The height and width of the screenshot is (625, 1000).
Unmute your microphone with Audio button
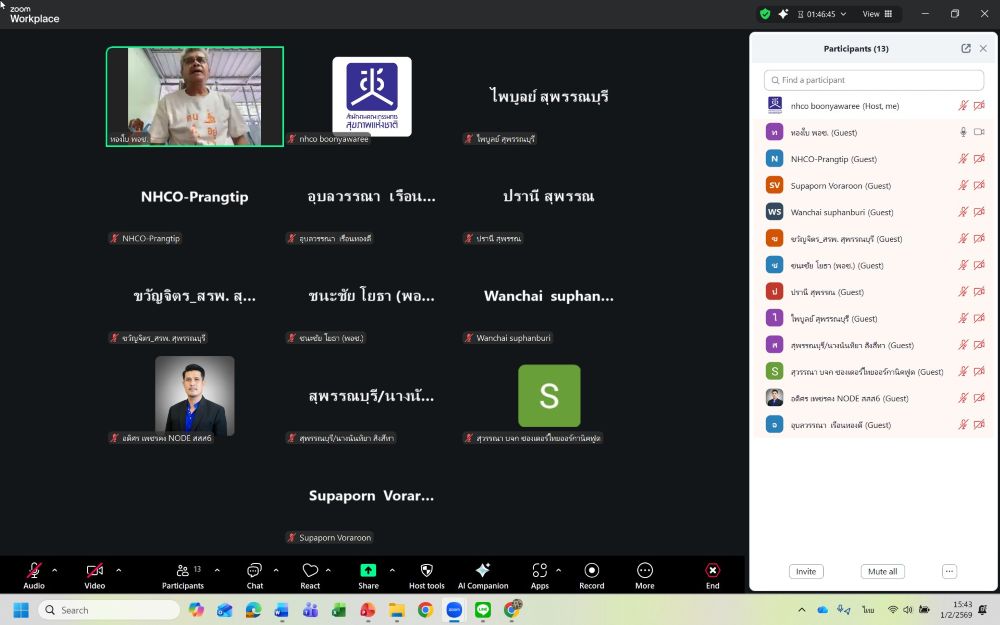click(34, 570)
